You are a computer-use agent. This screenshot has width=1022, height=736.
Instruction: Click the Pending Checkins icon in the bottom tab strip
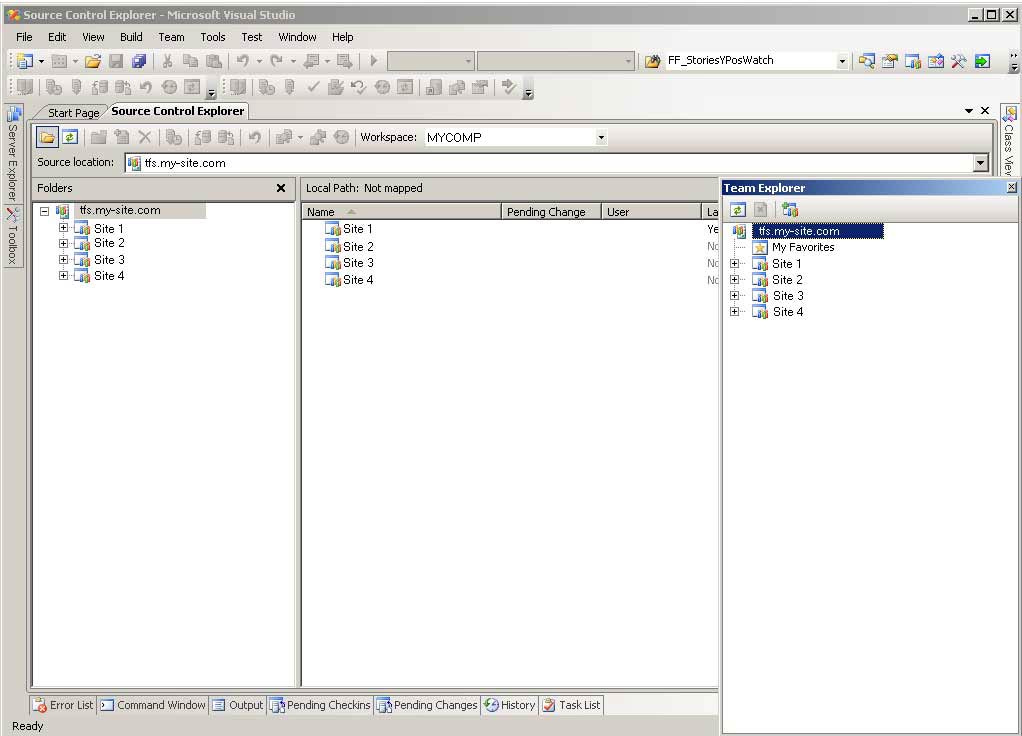point(277,705)
